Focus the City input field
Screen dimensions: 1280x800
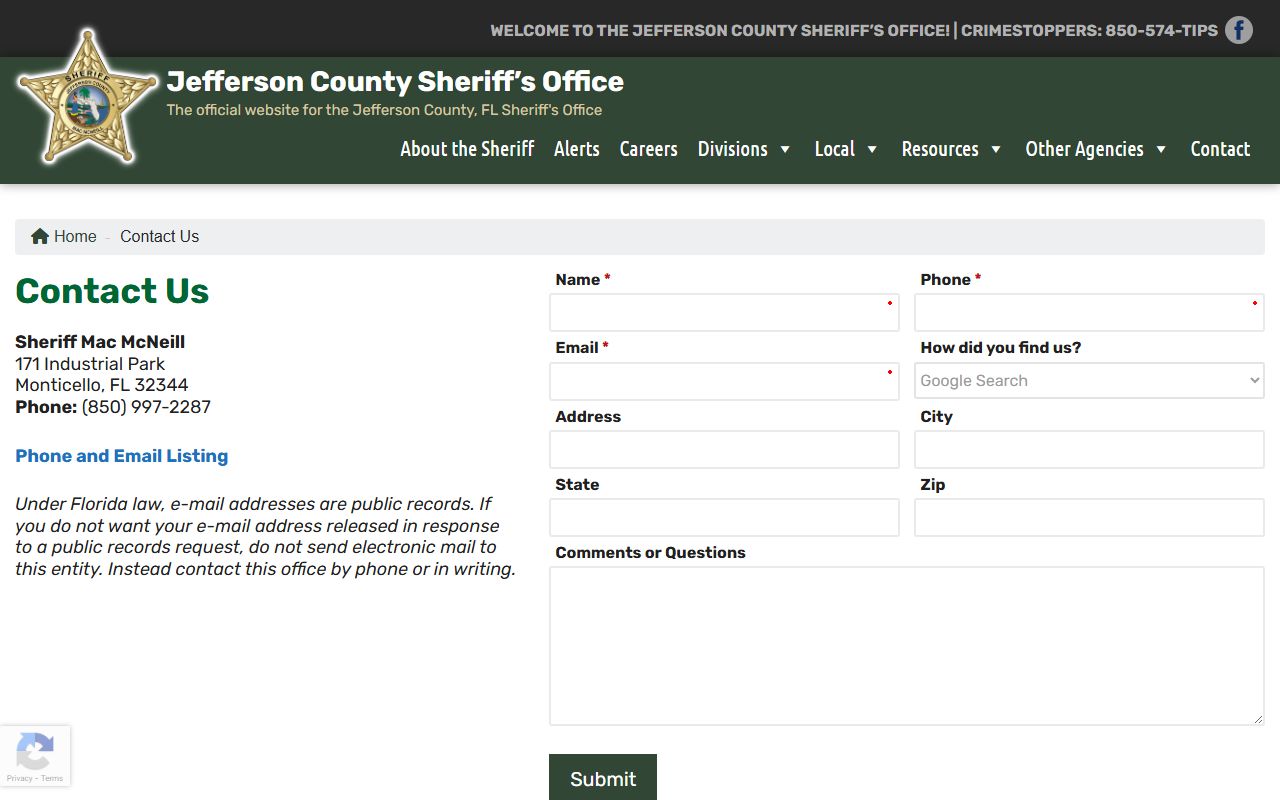(1089, 450)
